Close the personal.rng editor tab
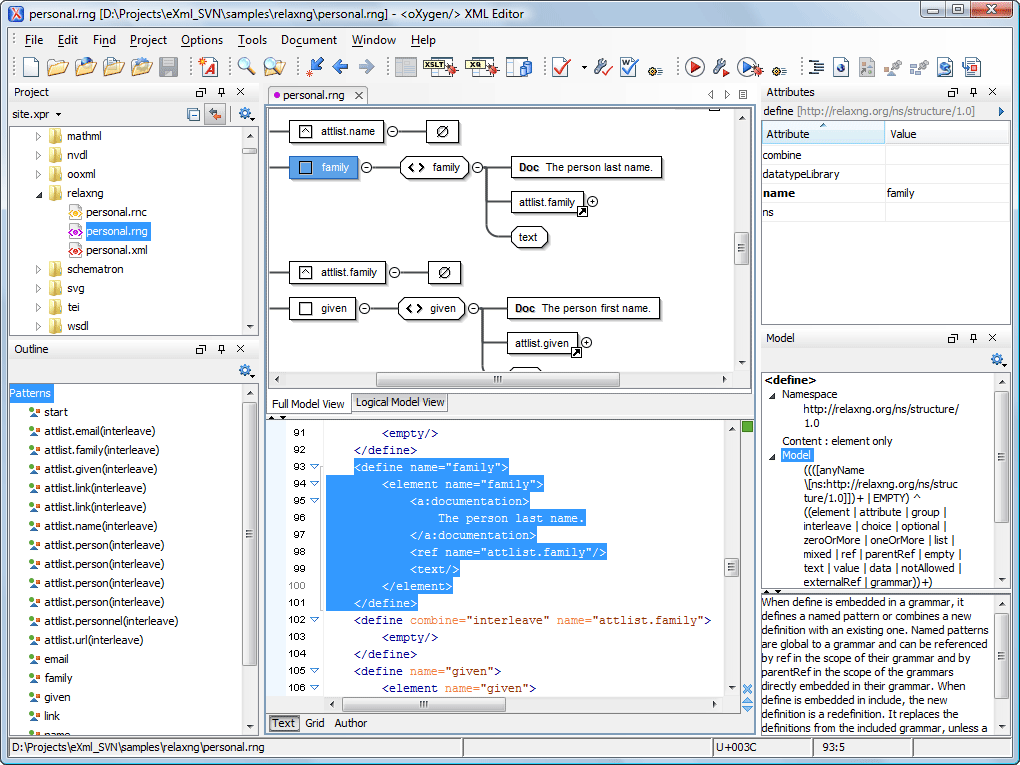The image size is (1020, 765). (358, 96)
